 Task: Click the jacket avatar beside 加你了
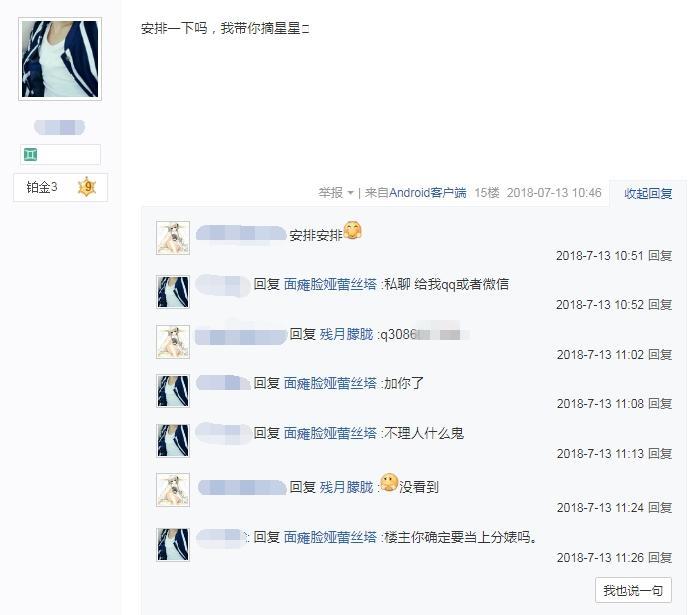pos(173,391)
